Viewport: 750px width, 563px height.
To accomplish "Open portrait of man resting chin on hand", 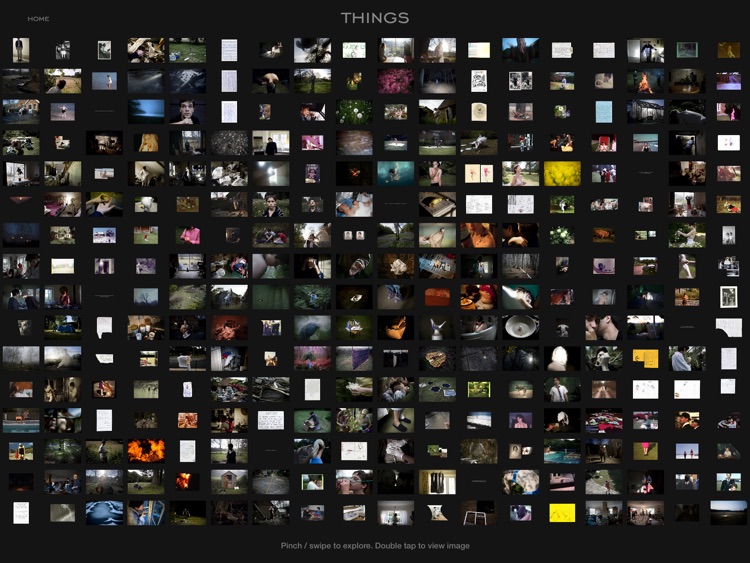I will coord(187,112).
